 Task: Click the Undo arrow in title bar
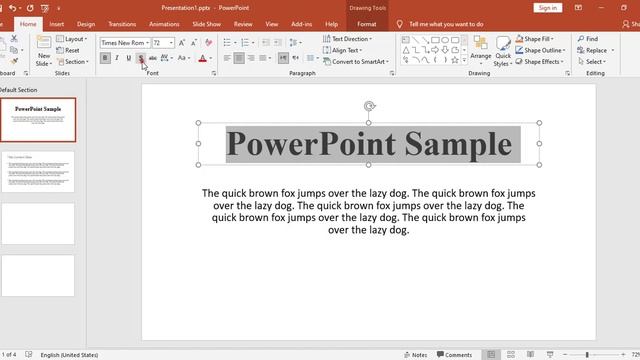point(12,8)
